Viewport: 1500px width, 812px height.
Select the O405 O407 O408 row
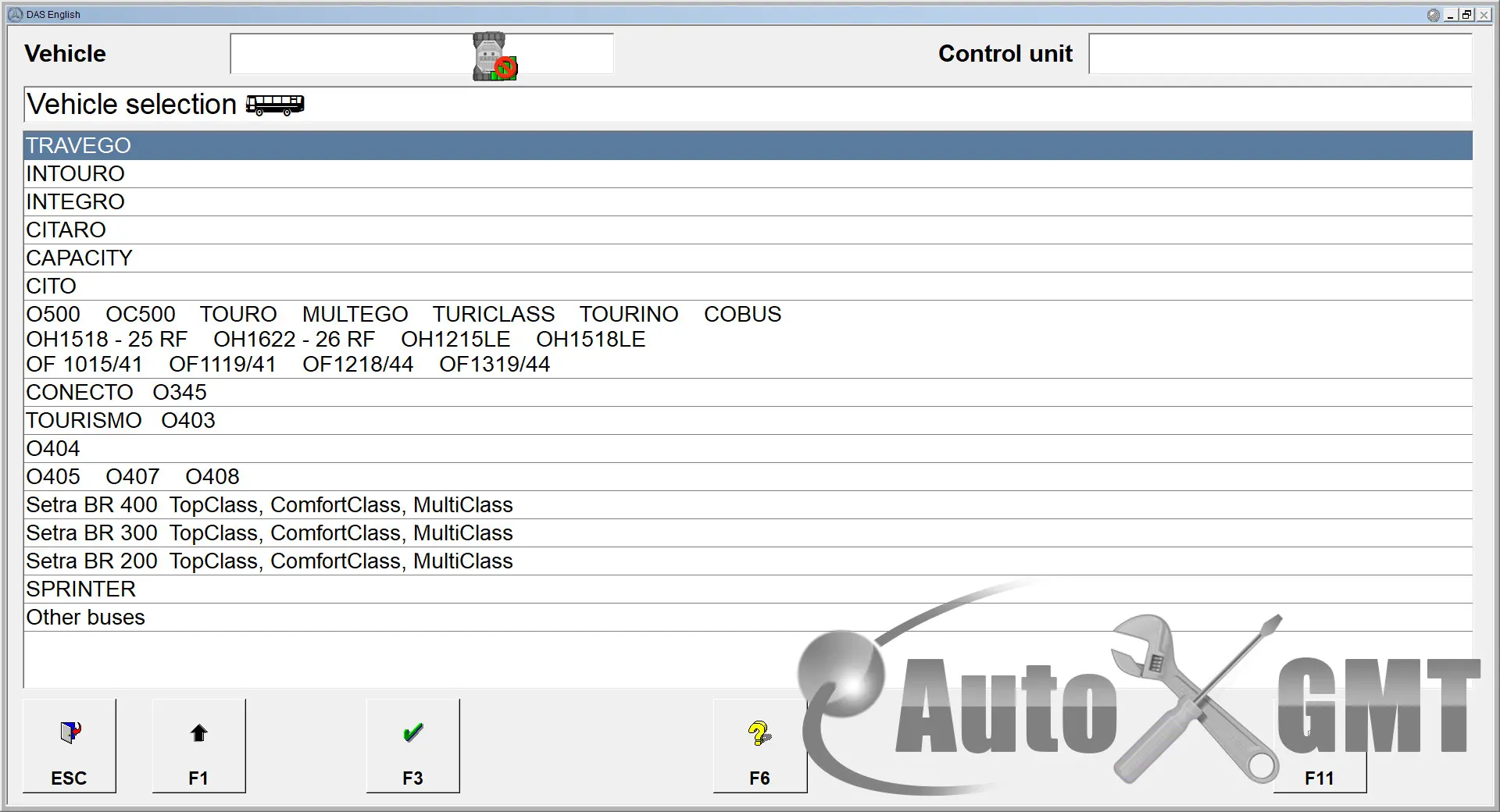[748, 477]
